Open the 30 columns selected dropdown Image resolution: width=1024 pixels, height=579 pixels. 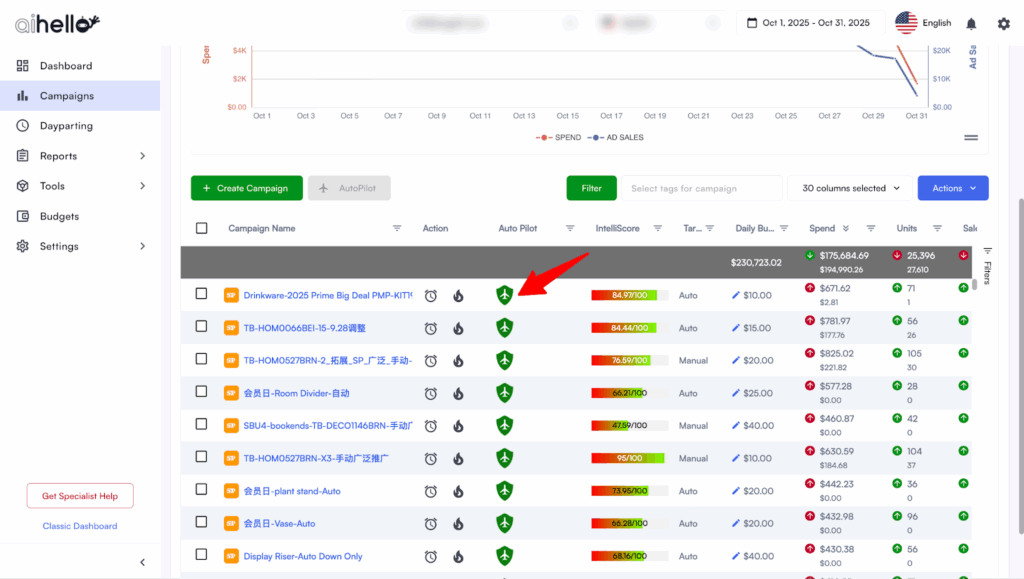(x=849, y=188)
